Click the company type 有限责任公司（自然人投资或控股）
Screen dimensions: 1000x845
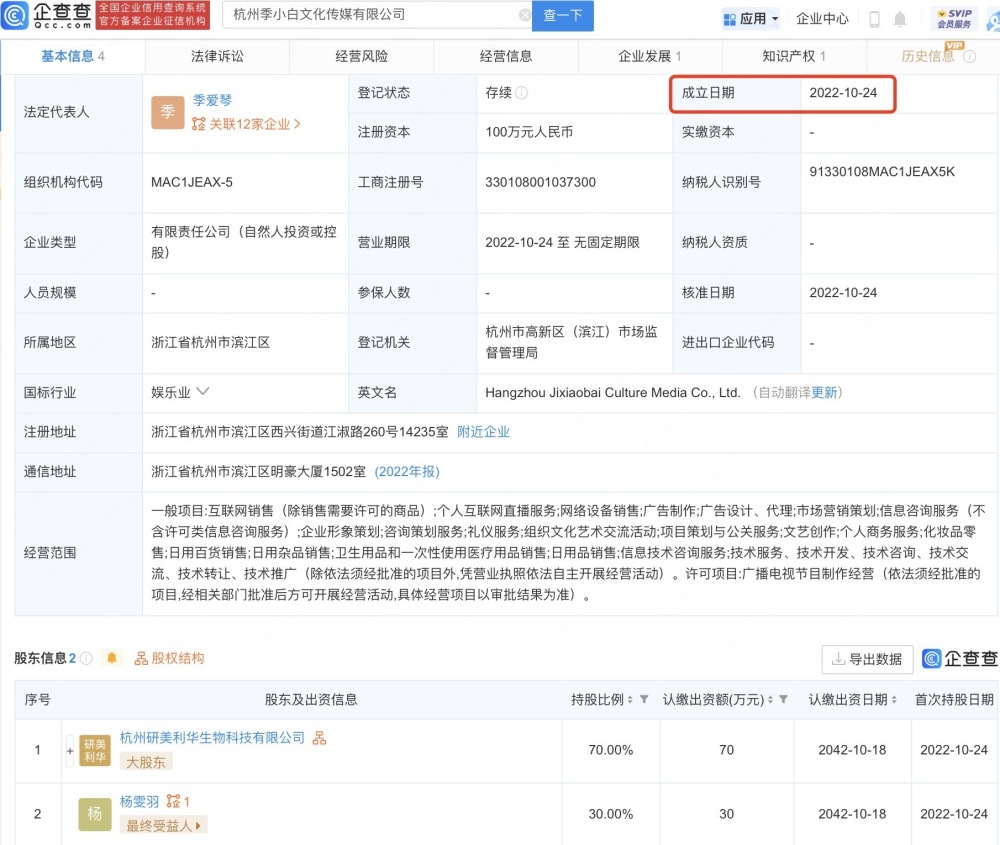pyautogui.click(x=244, y=242)
